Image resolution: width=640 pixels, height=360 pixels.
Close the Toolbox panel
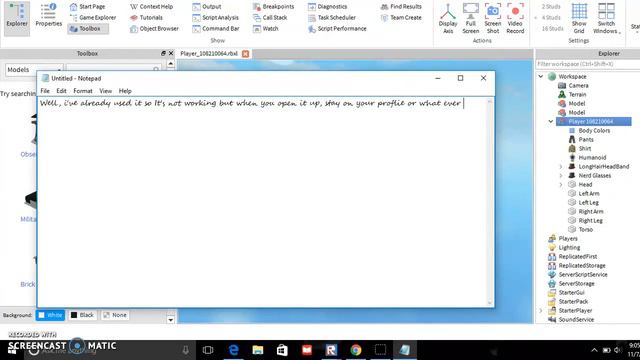171,53
